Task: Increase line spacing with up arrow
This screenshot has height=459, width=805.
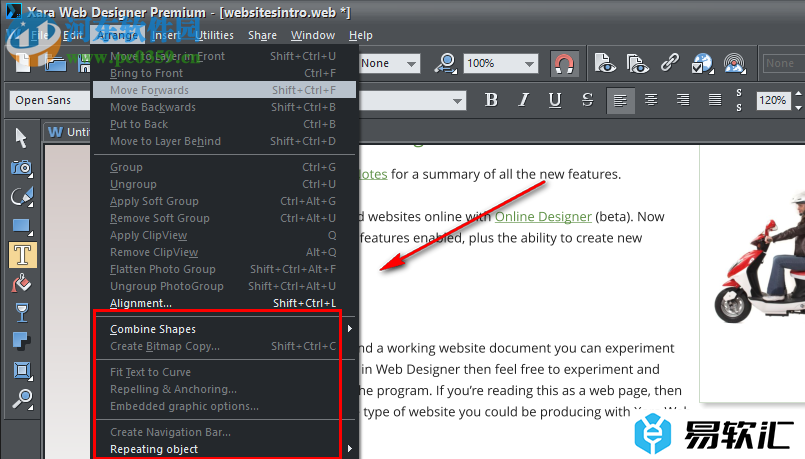Action: click(x=798, y=94)
